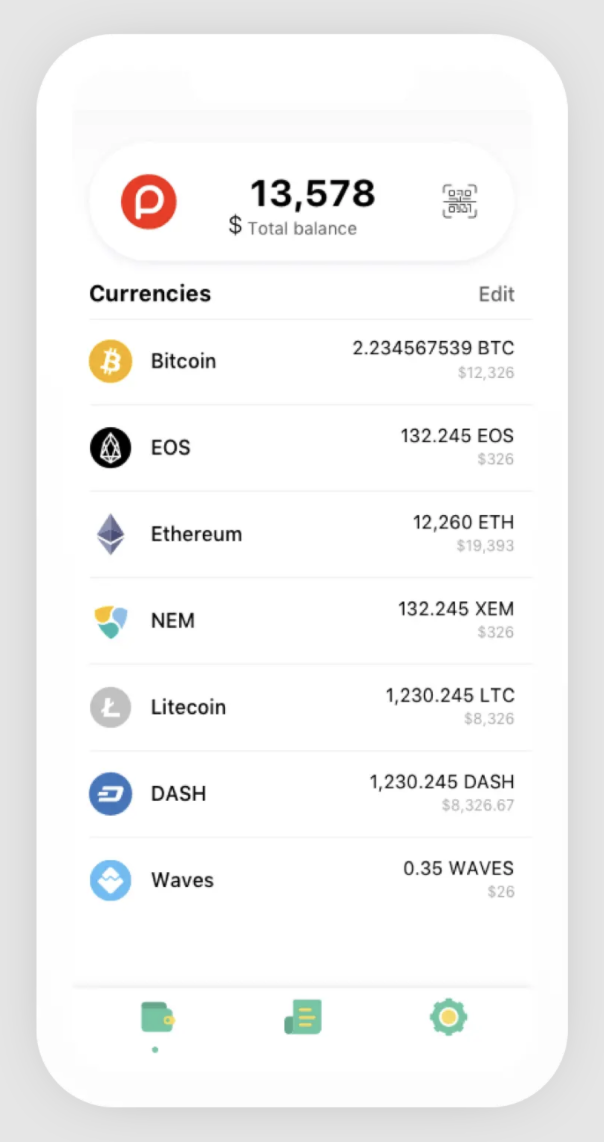Tap the Litecoin coin icon
604x1142 pixels.
click(110, 707)
